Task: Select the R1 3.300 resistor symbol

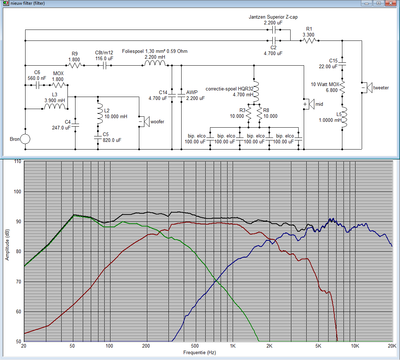Action: tap(308, 41)
